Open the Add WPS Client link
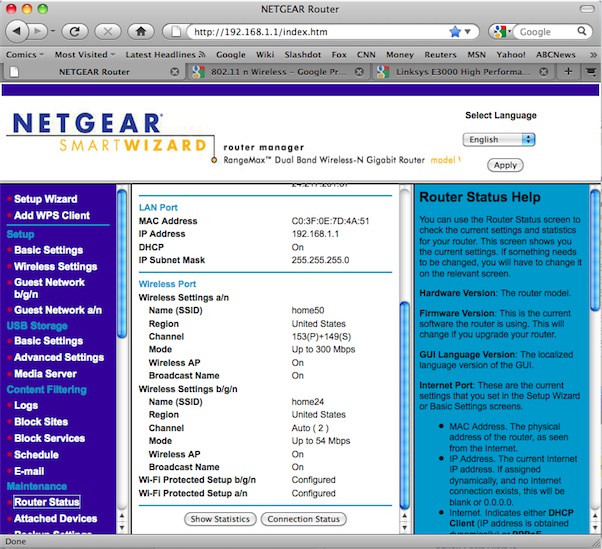This screenshot has height=549, width=602. (52, 215)
